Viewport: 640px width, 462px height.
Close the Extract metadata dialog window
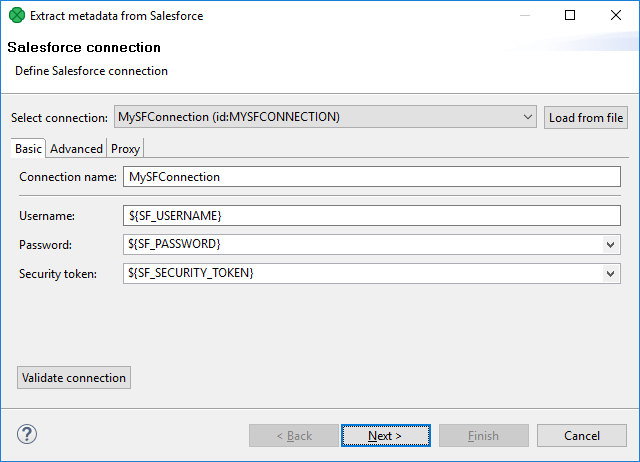pyautogui.click(x=616, y=16)
